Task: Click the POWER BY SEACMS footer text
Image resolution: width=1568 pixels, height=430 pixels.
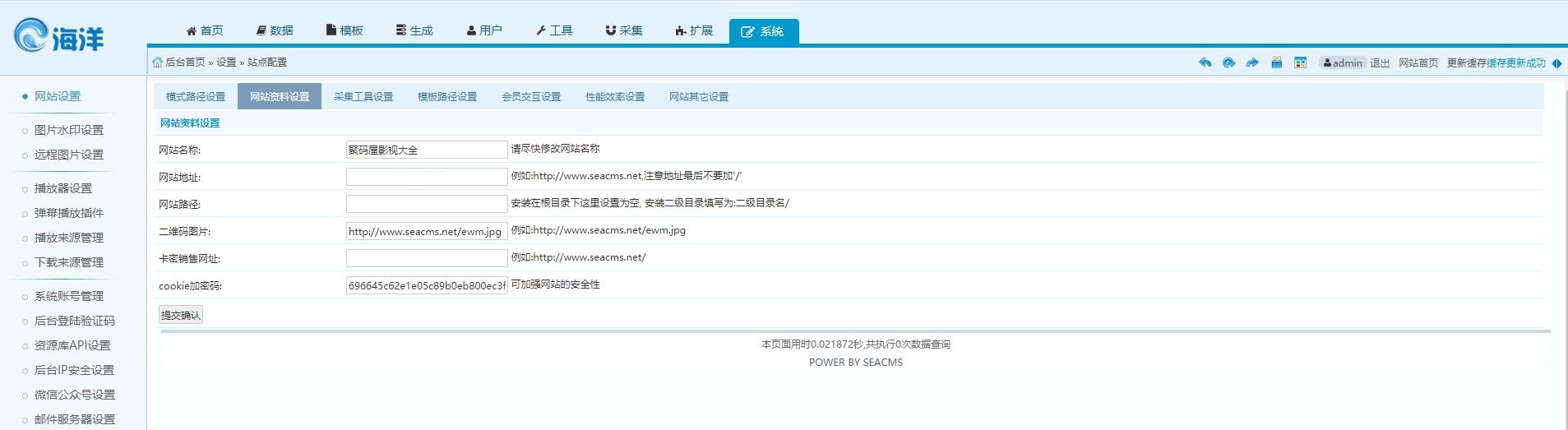Action: coord(856,363)
